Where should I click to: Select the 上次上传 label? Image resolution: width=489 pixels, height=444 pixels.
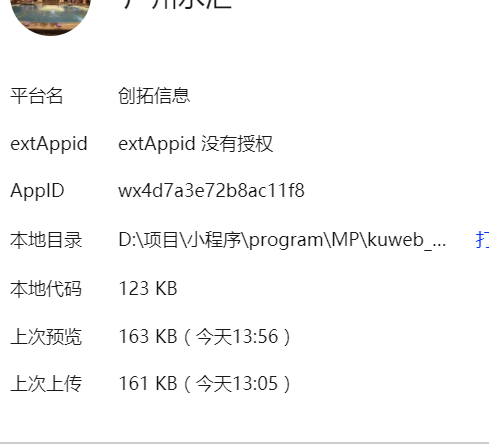[x=46, y=384]
